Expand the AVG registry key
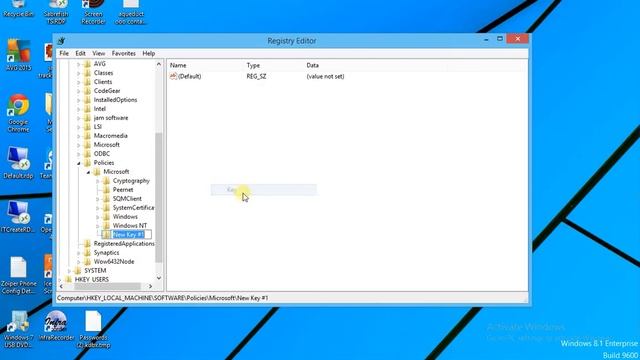The height and width of the screenshot is (360, 640). pyautogui.click(x=78, y=64)
